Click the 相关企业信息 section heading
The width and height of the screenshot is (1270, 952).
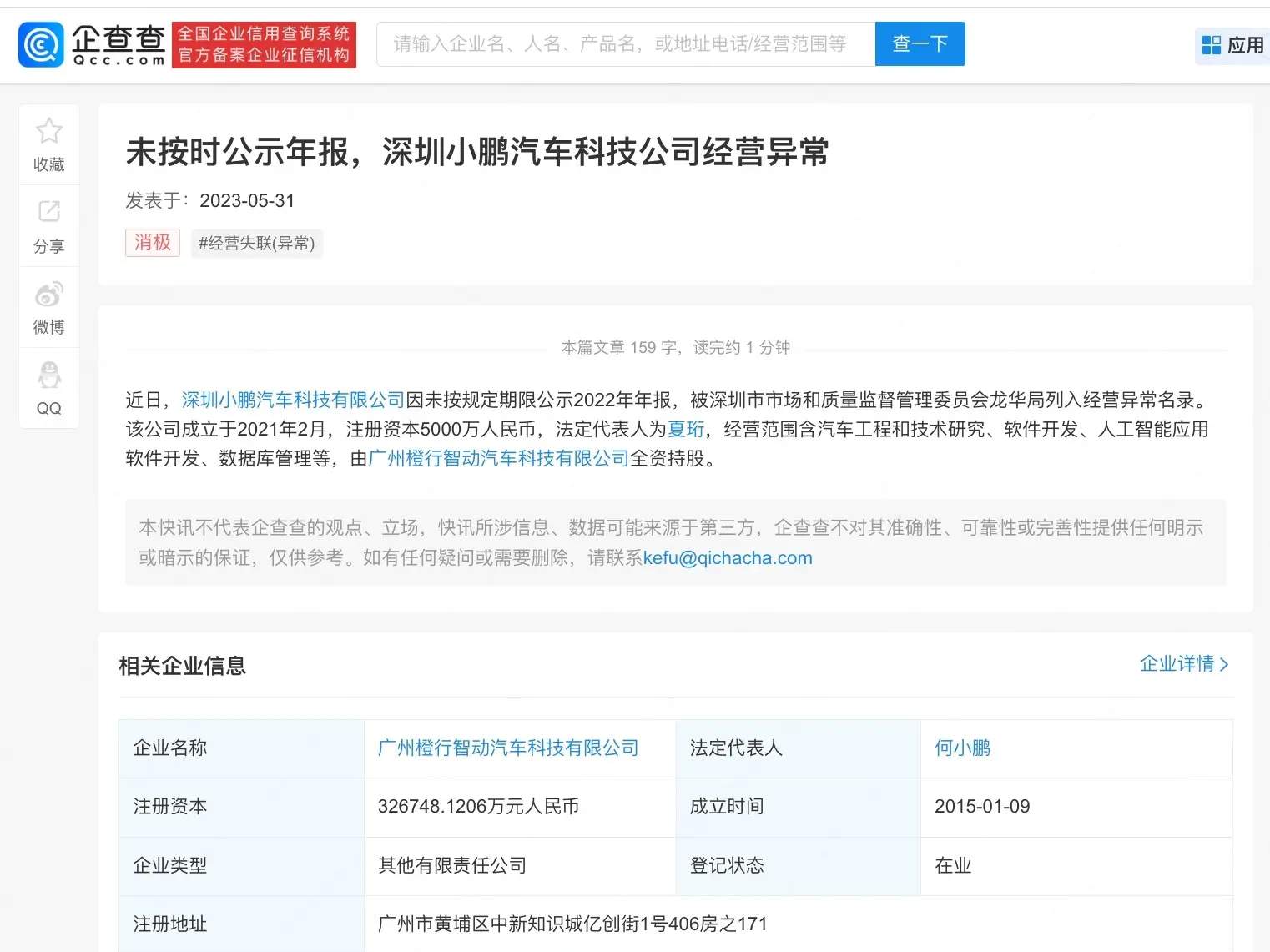(x=183, y=666)
